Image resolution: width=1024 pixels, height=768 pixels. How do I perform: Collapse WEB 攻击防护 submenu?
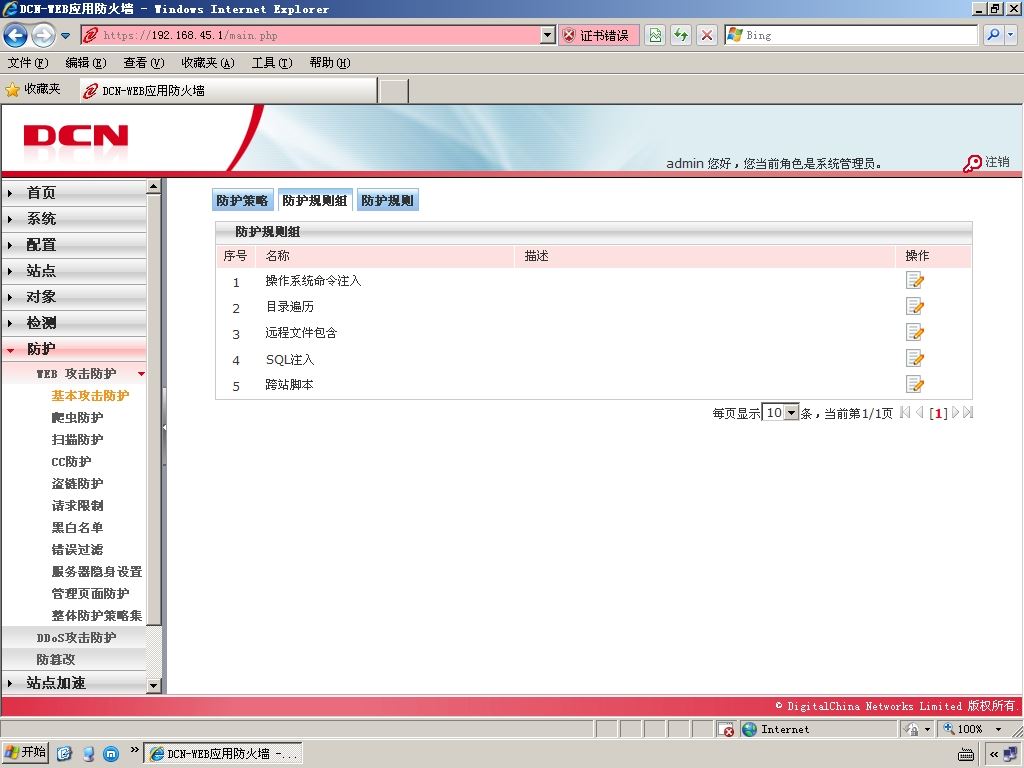point(74,374)
